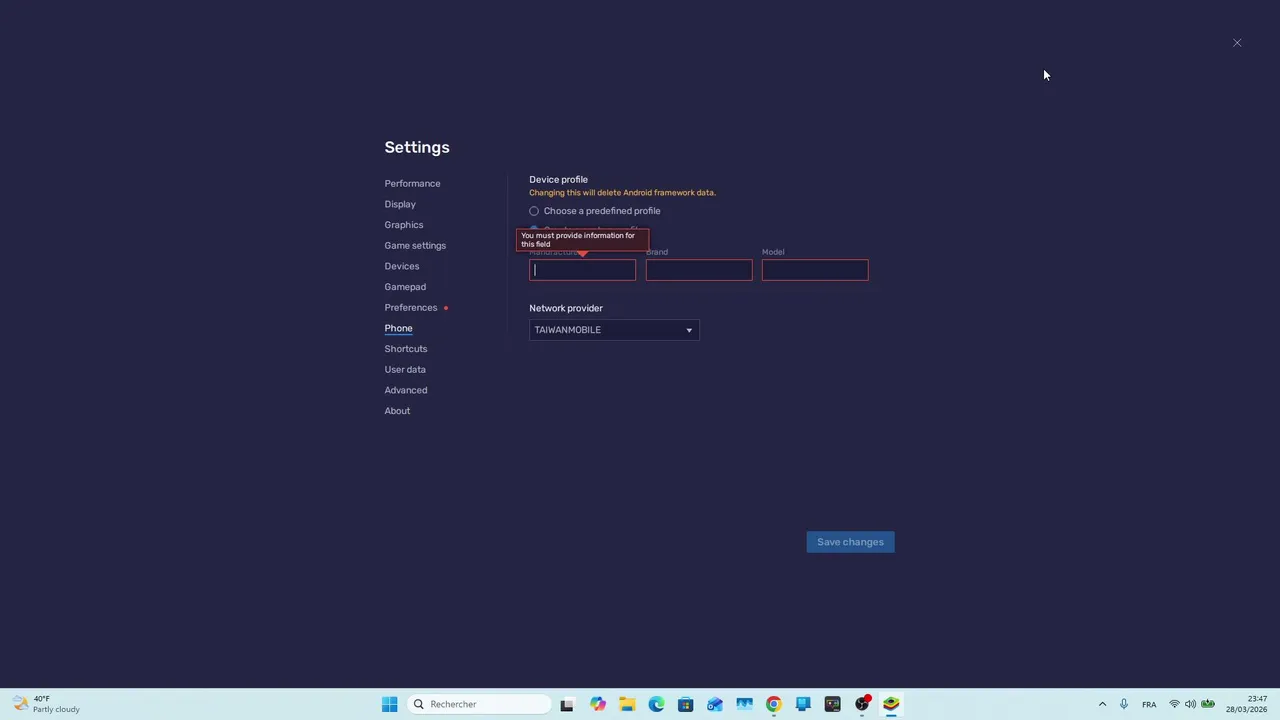
Task: Open the Shortcuts settings page
Action: [406, 349]
